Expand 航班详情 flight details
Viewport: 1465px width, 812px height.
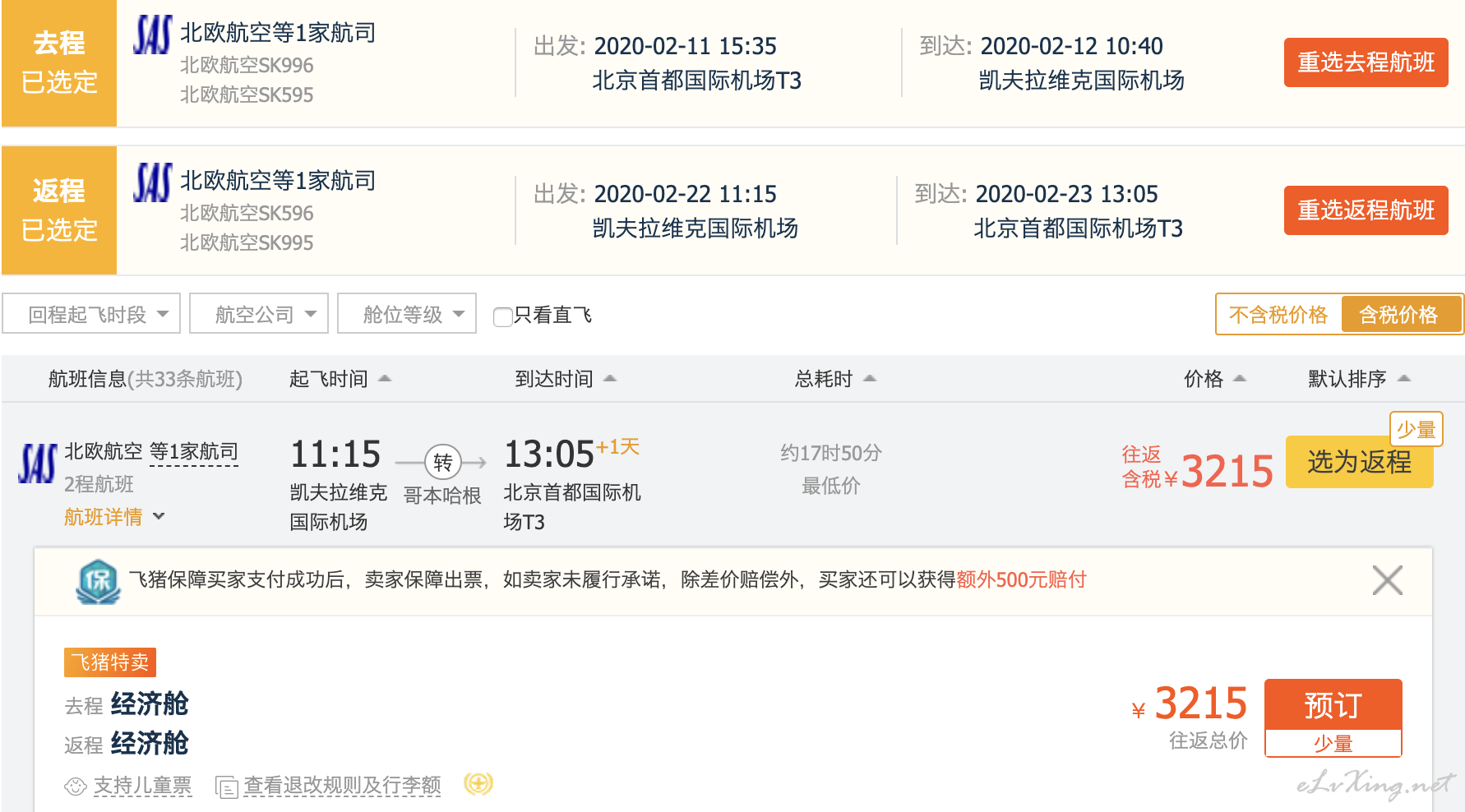point(113,517)
